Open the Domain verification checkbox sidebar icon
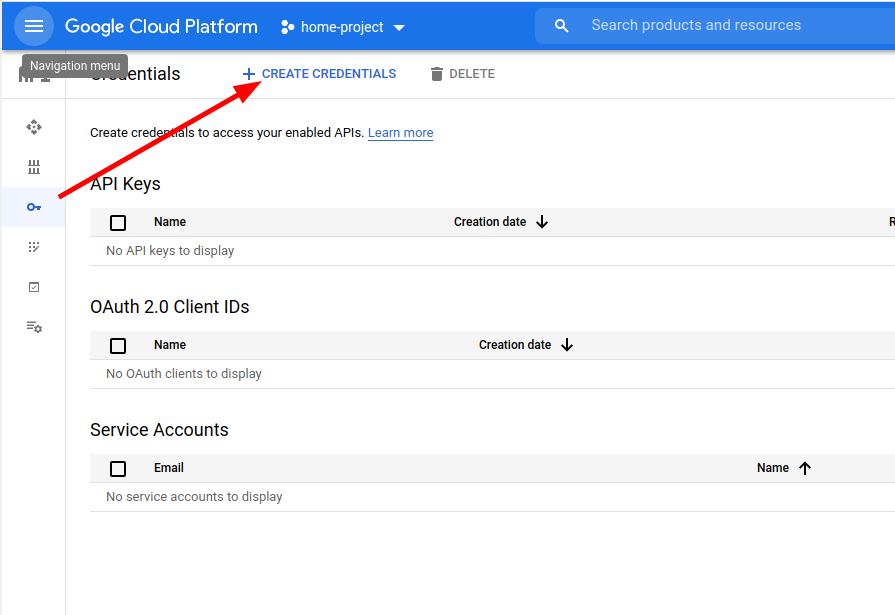This screenshot has height=615, width=895. click(x=34, y=287)
